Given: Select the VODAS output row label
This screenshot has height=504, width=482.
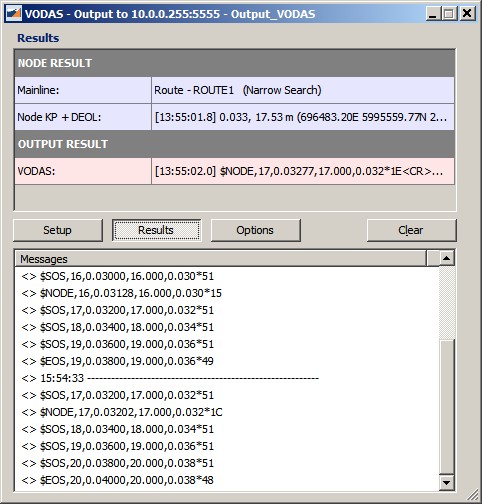Looking at the screenshot, I should point(83,171).
